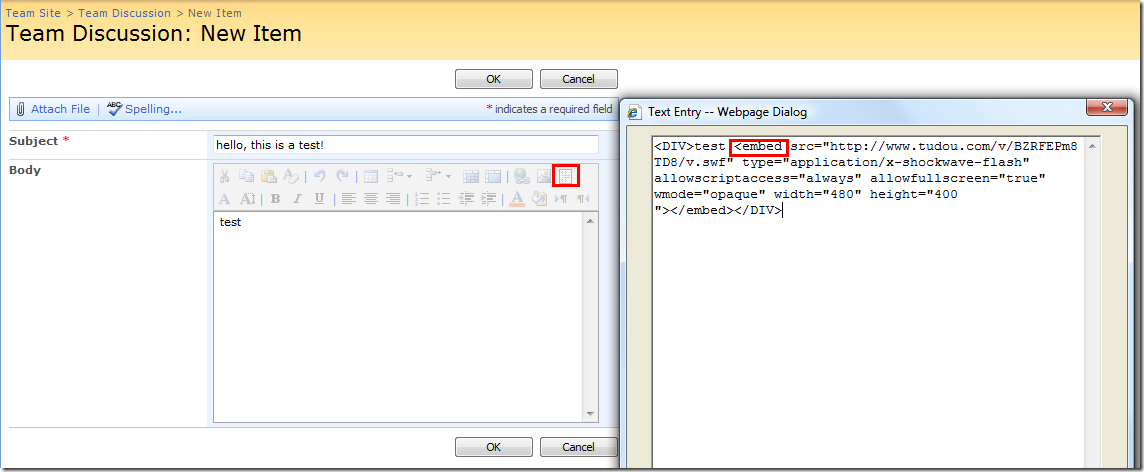Open the font color picker
This screenshot has height=472, width=1144.
517,198
